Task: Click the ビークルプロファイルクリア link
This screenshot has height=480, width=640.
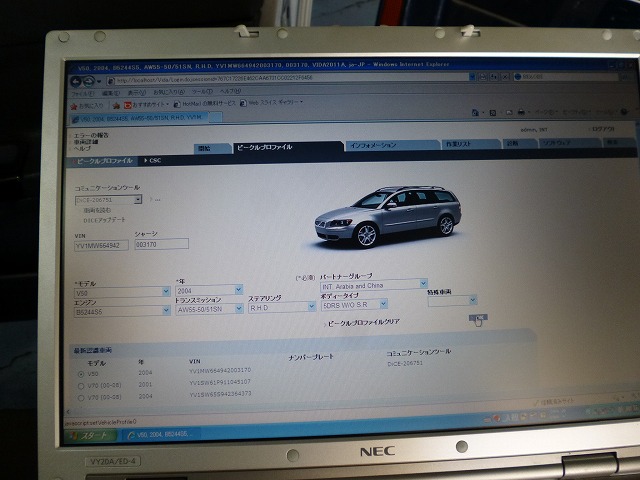Action: (363, 322)
